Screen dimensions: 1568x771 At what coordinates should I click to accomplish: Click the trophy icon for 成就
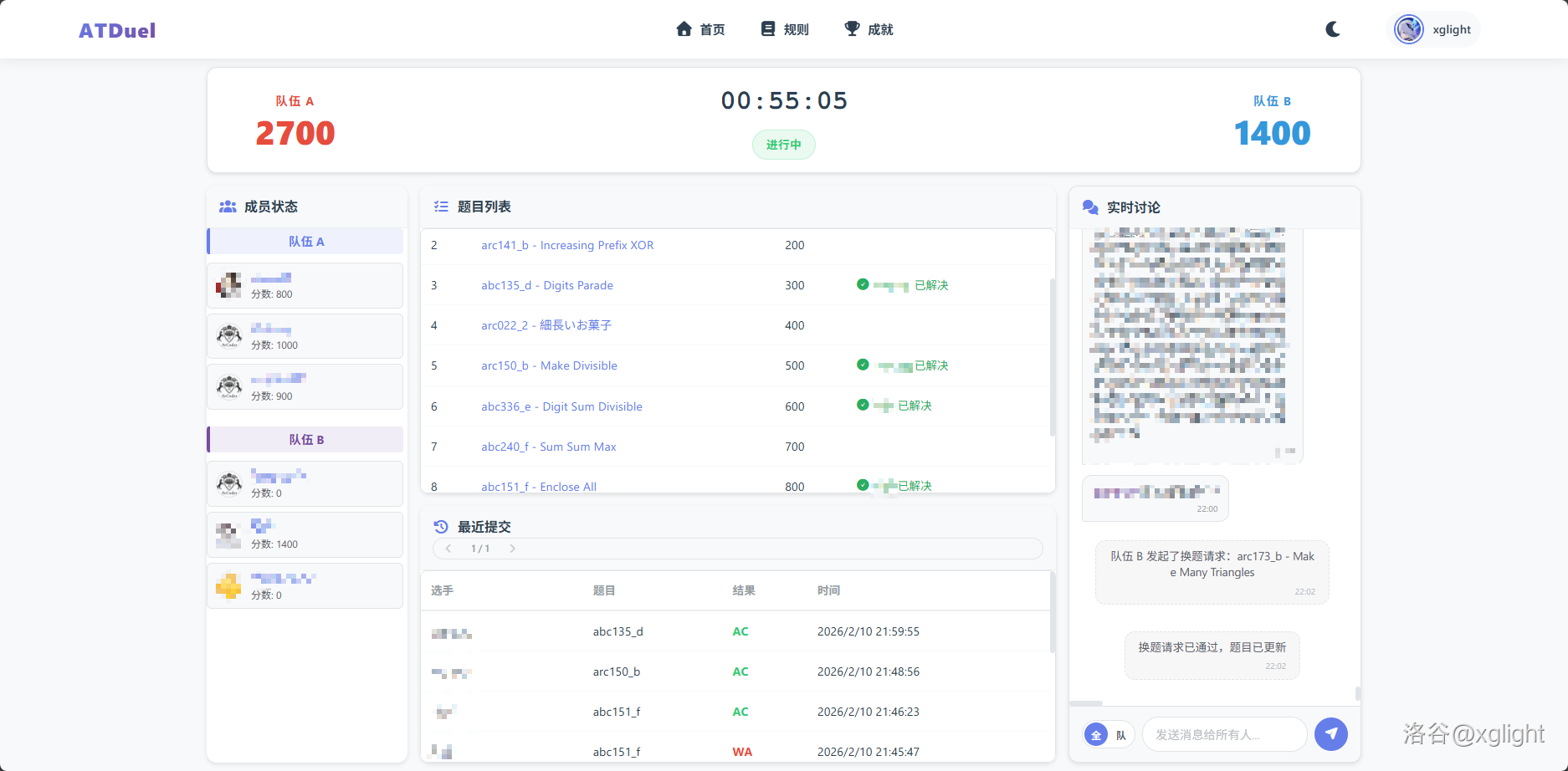click(x=852, y=29)
